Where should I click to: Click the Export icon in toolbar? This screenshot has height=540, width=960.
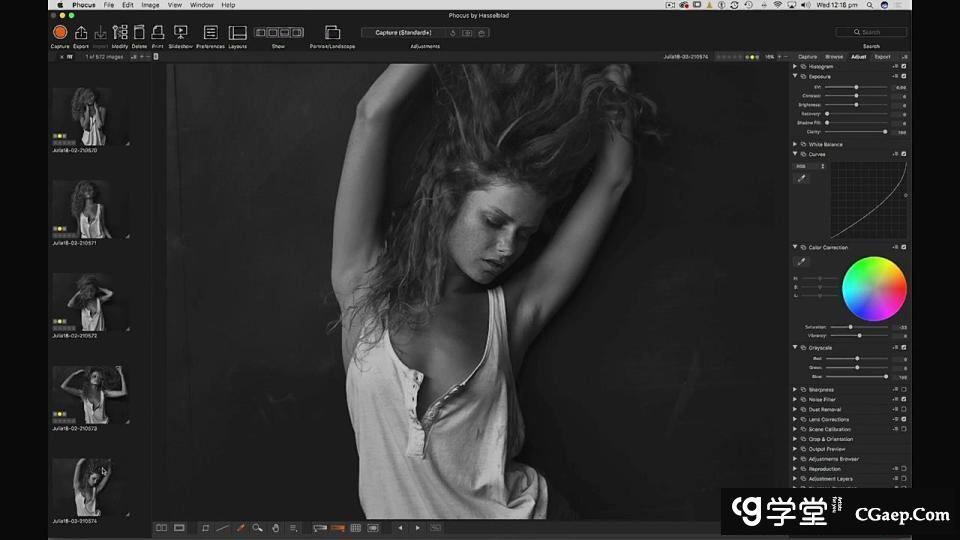click(81, 33)
